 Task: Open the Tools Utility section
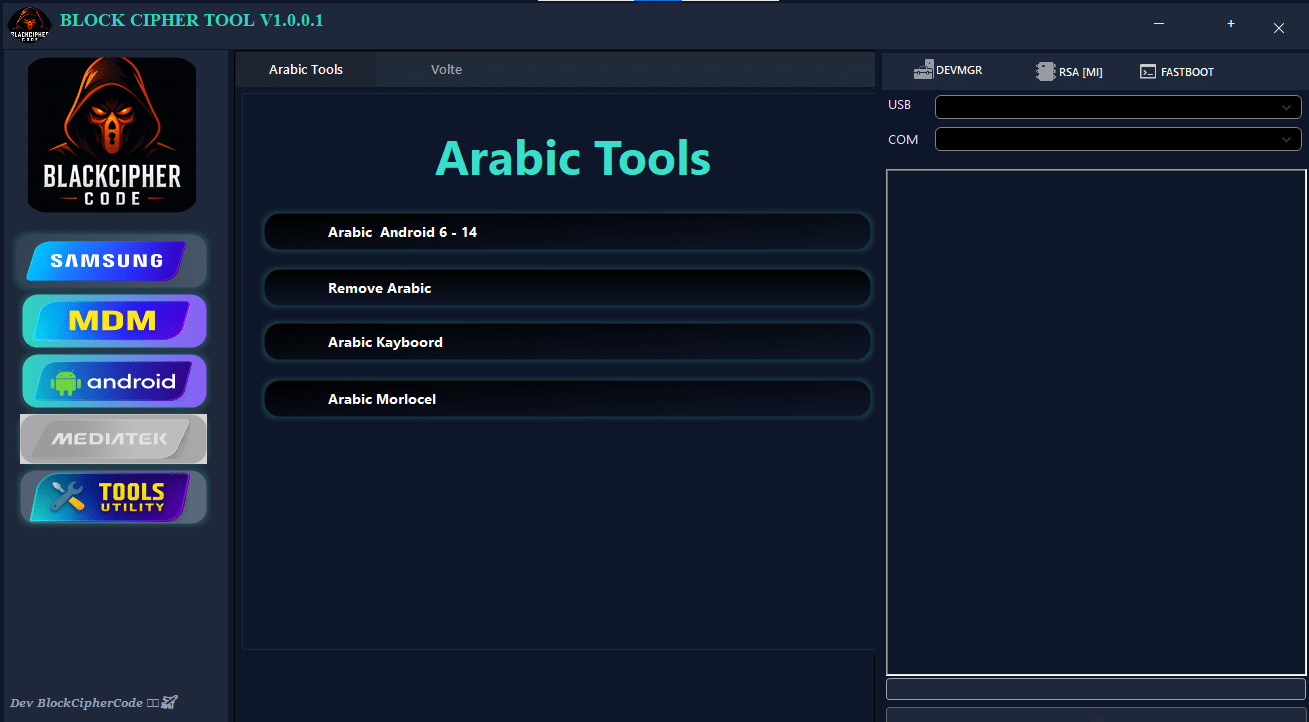(x=113, y=497)
